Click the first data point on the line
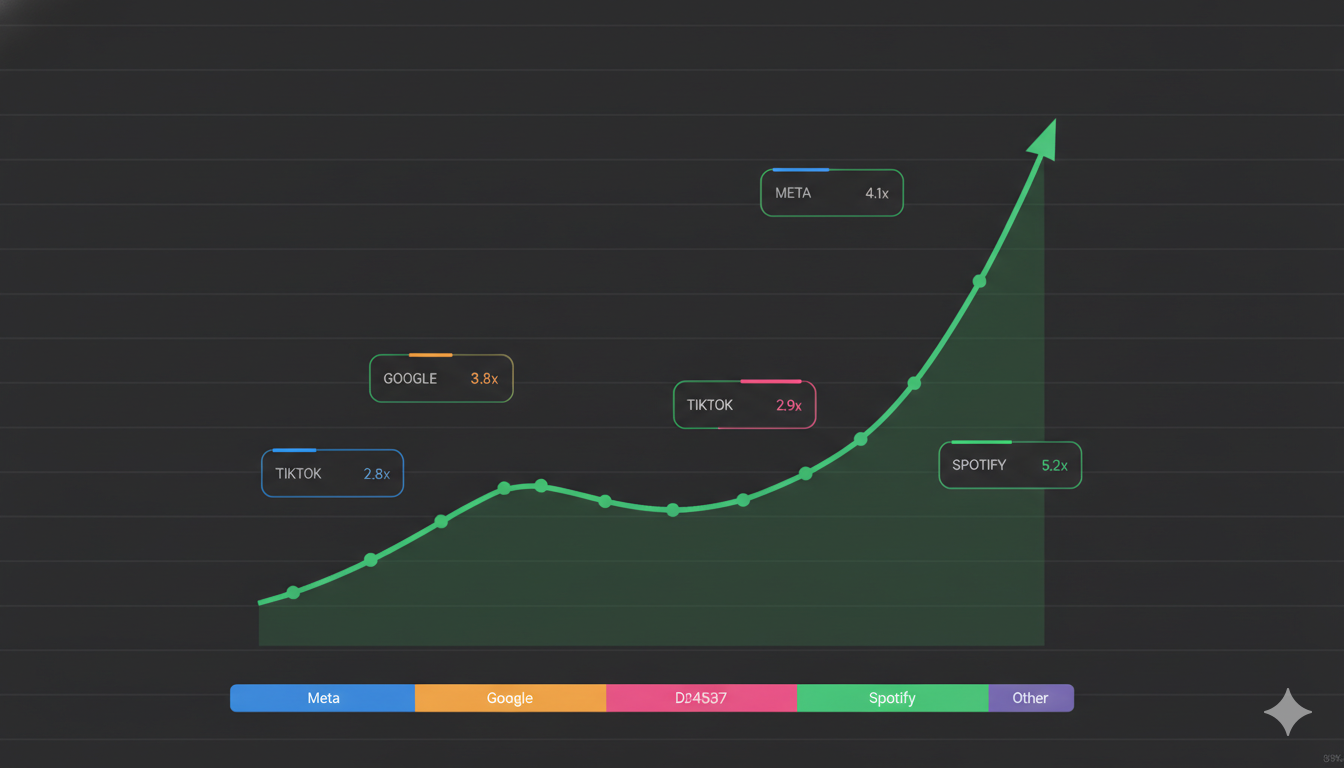 pos(293,593)
